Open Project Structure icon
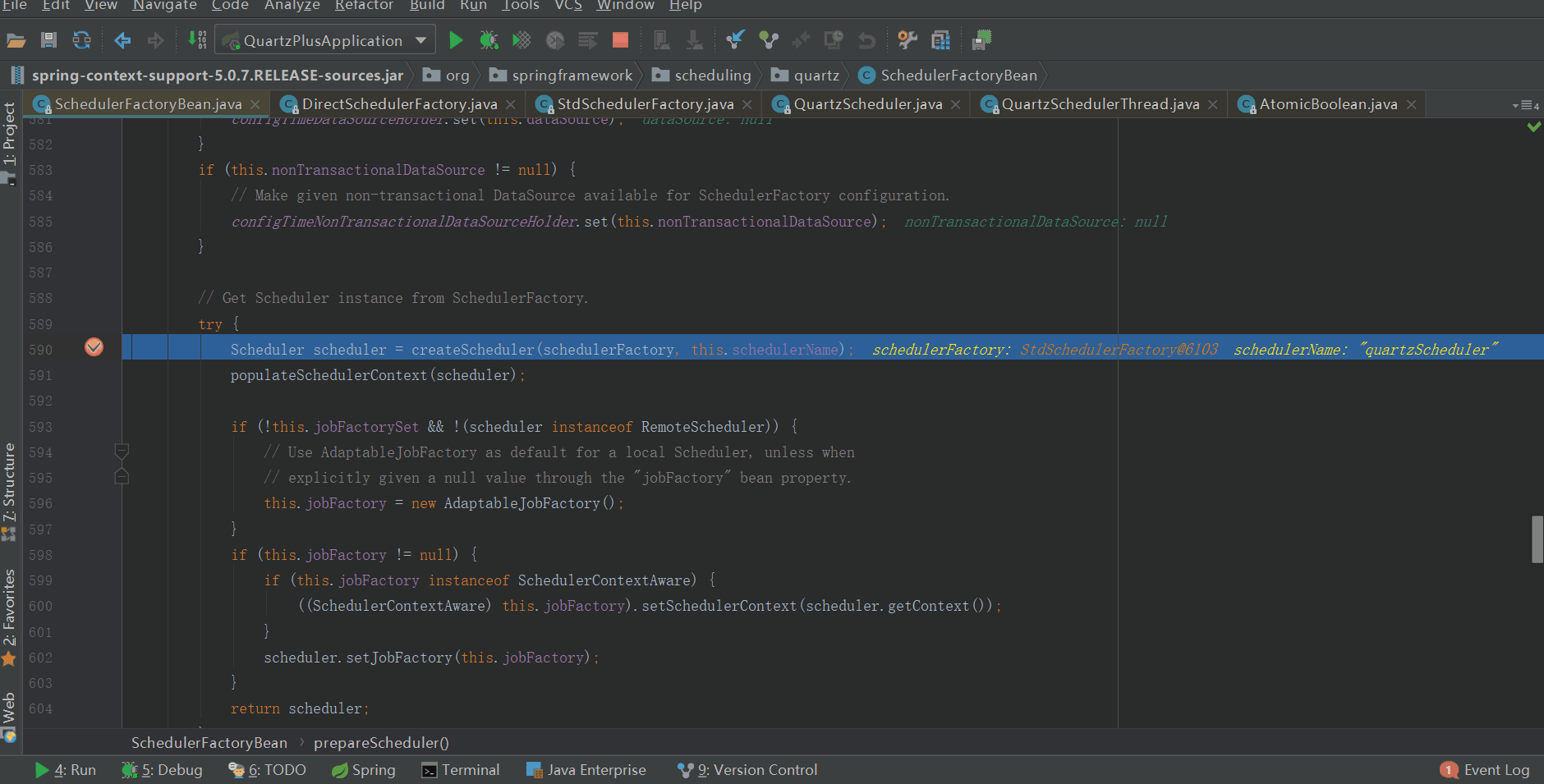 940,39
